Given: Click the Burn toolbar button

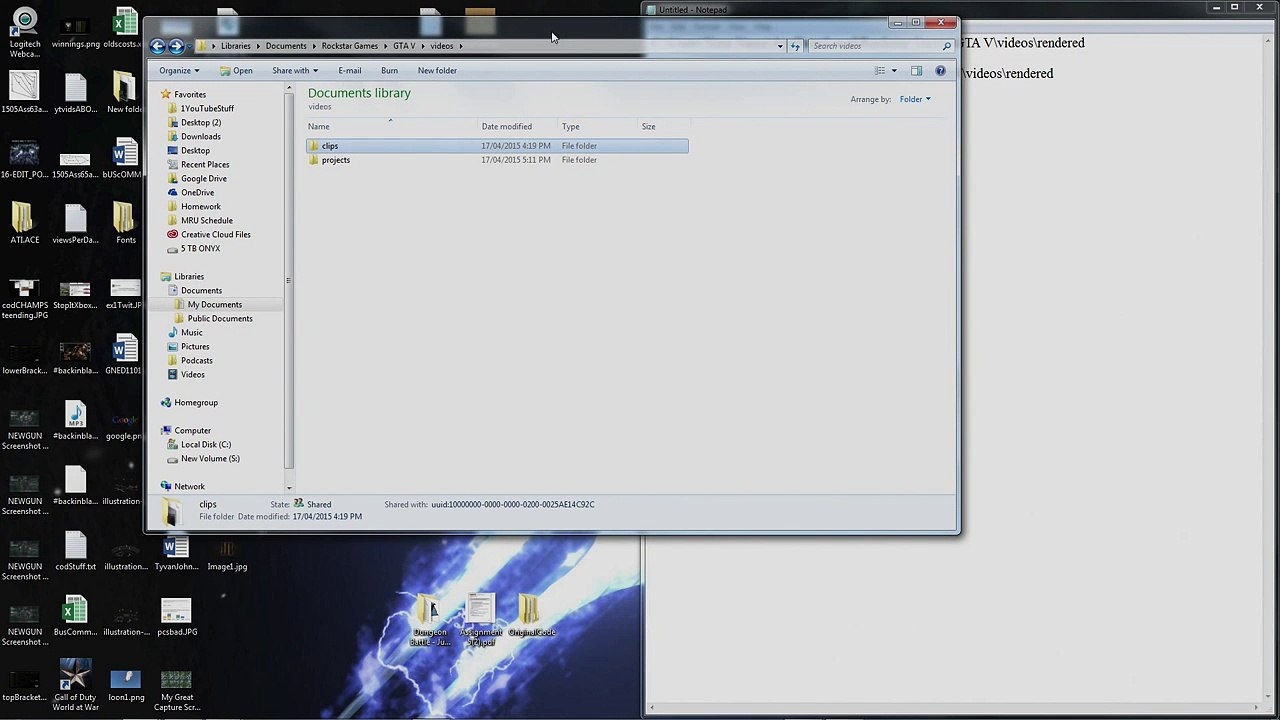Looking at the screenshot, I should pyautogui.click(x=389, y=71).
